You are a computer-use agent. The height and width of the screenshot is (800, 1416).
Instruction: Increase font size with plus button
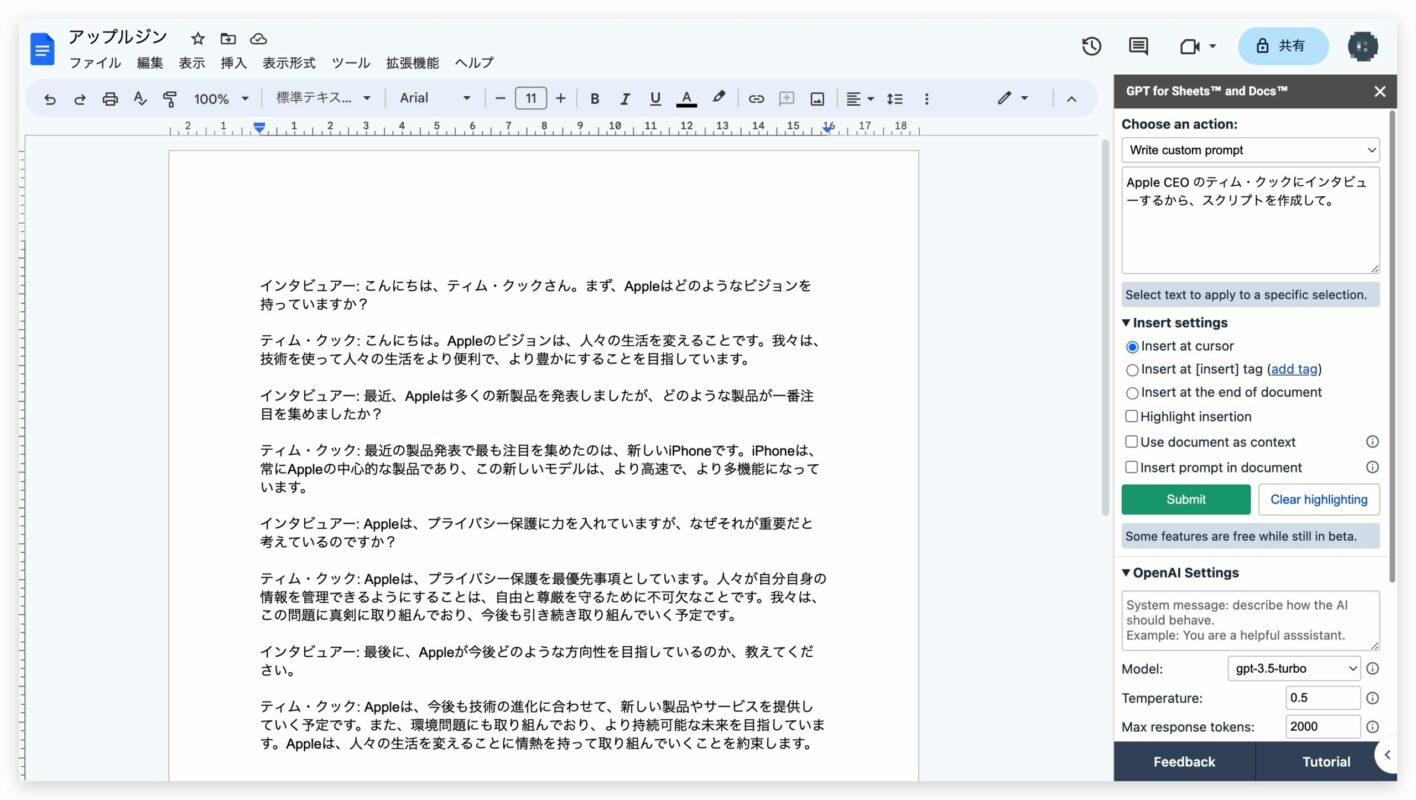[x=560, y=98]
